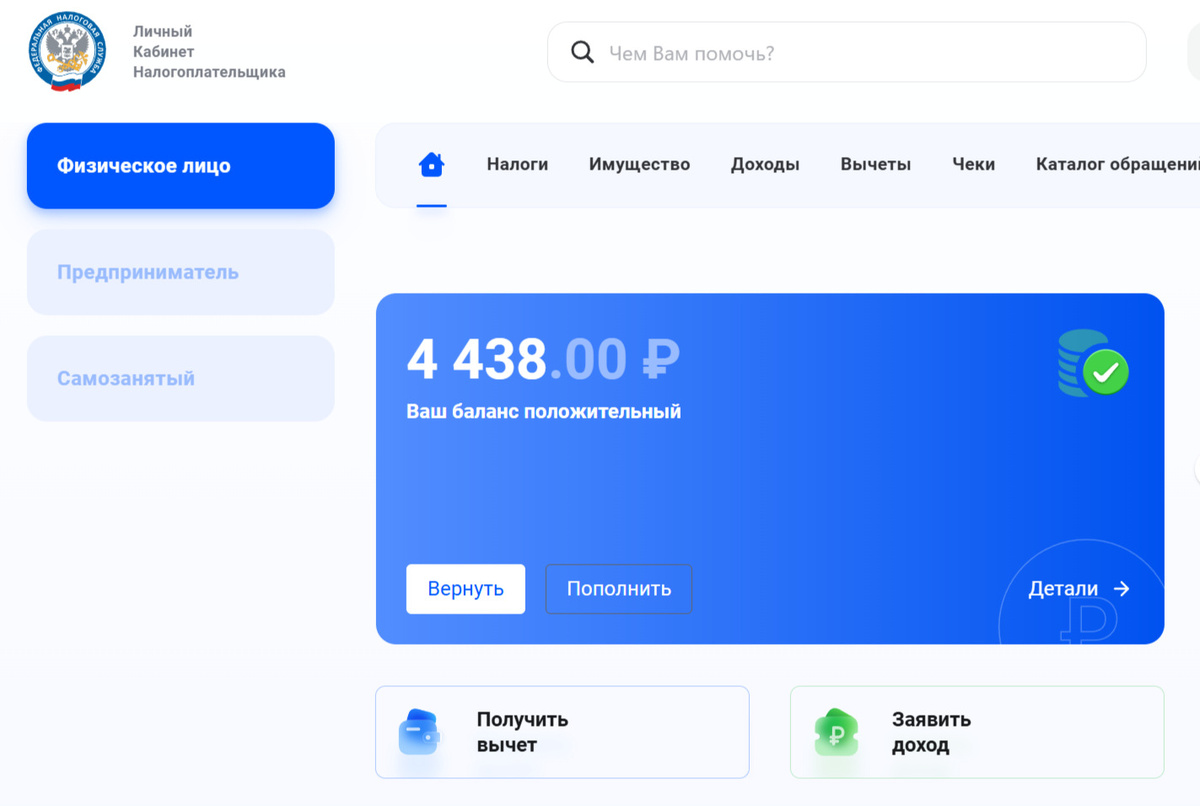This screenshot has width=1200, height=806.
Task: Click the blue wallet icon in Получить вычет
Action: [x=419, y=732]
